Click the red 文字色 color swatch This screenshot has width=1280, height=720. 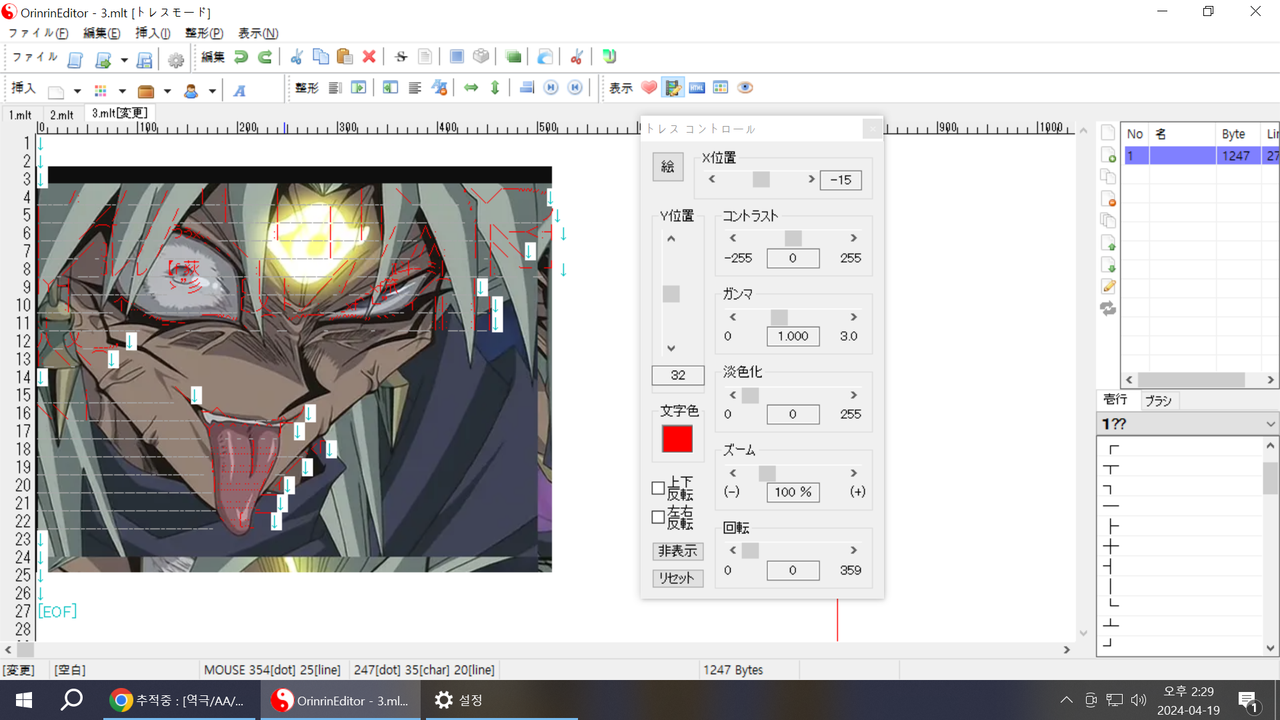(677, 438)
